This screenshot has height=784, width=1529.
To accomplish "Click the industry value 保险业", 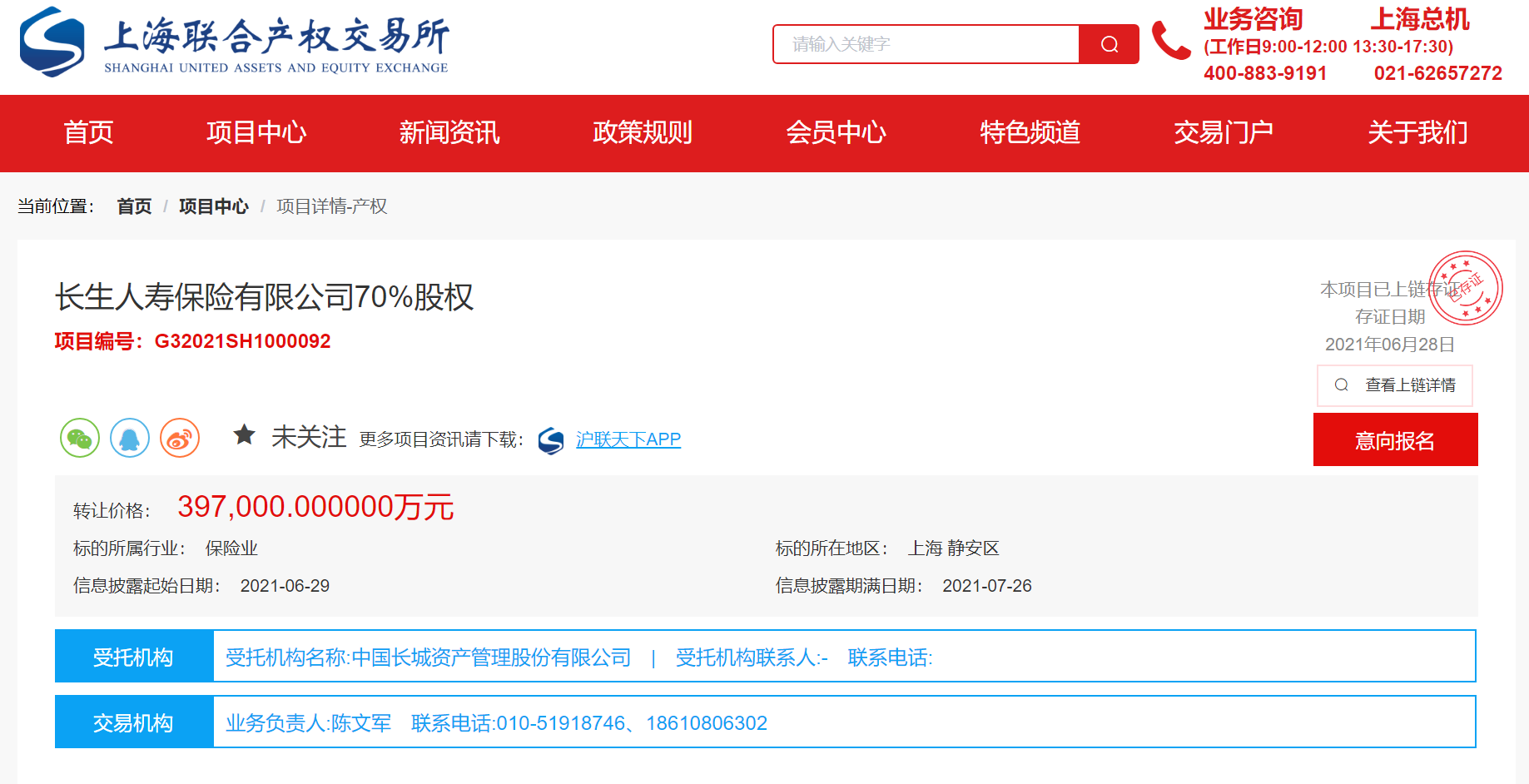I will [231, 548].
